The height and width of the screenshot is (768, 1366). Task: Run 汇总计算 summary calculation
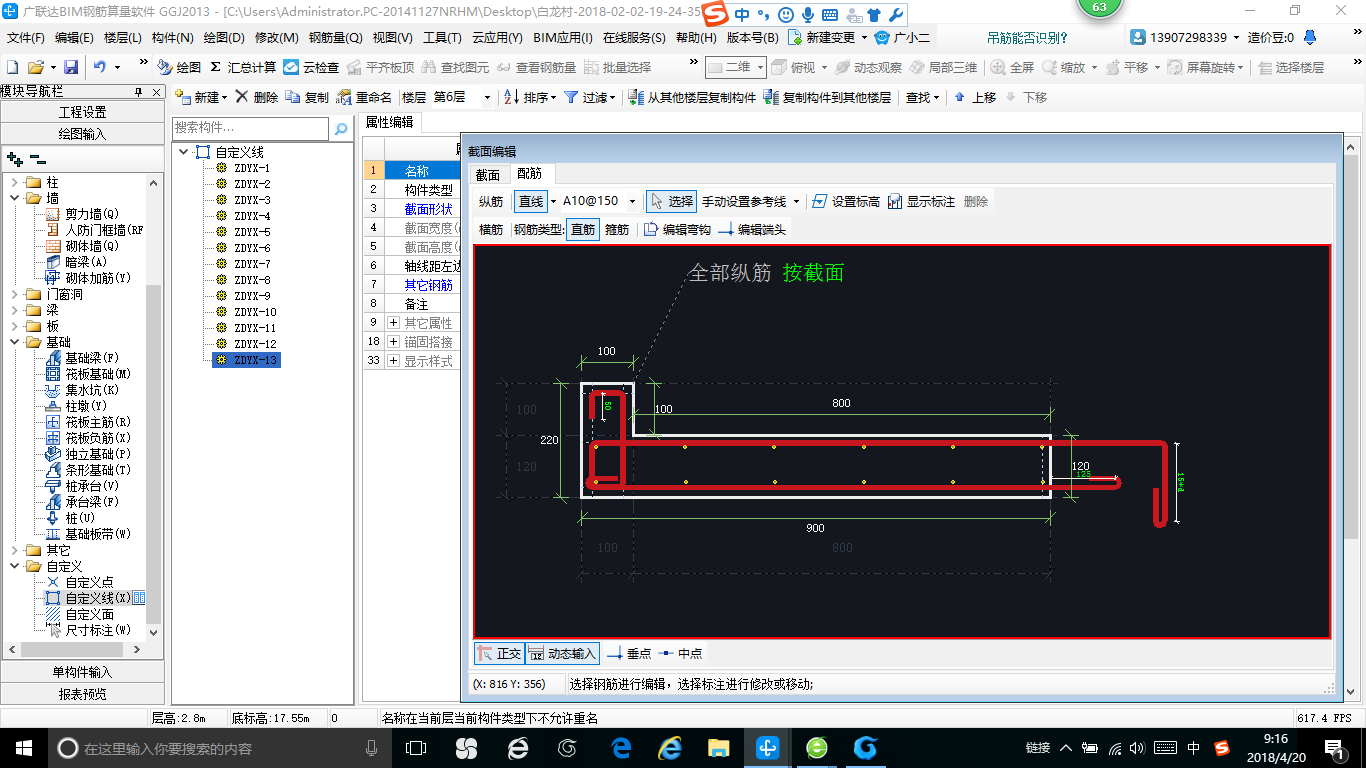[243, 67]
